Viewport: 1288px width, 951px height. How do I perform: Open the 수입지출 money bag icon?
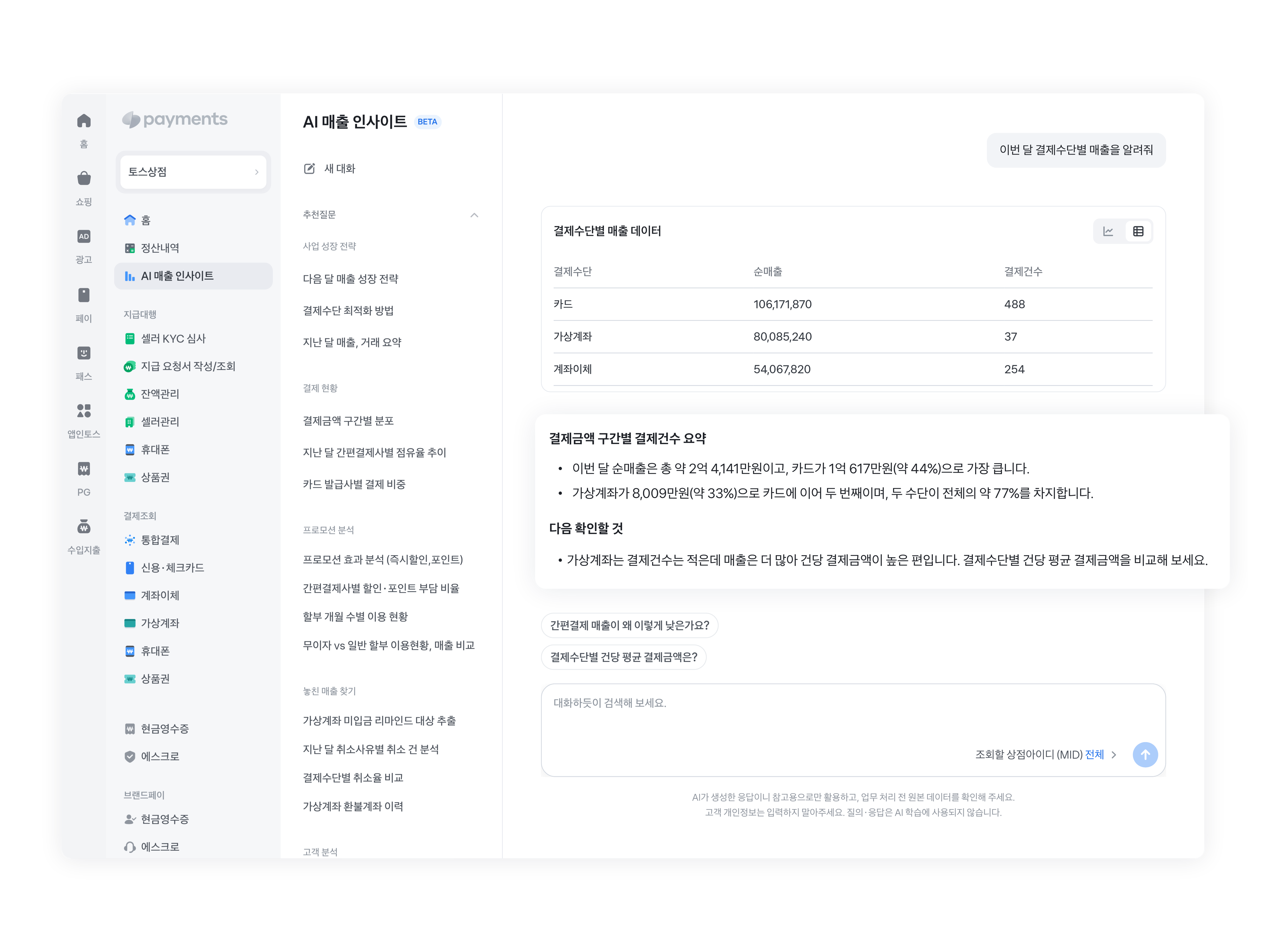point(84,527)
